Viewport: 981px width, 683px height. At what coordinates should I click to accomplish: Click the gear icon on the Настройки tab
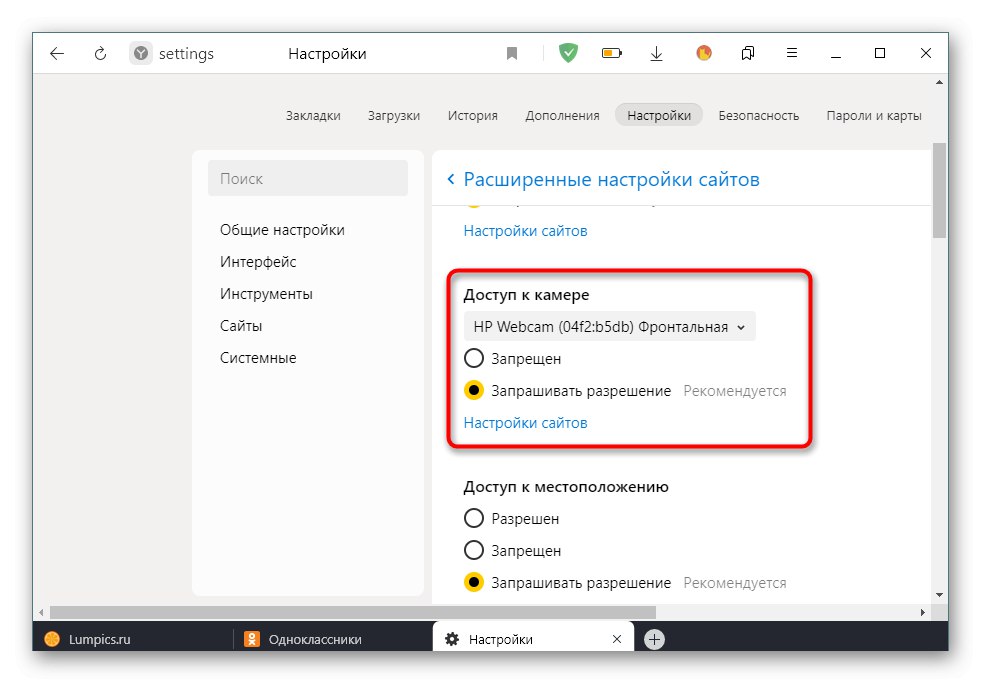click(452, 639)
